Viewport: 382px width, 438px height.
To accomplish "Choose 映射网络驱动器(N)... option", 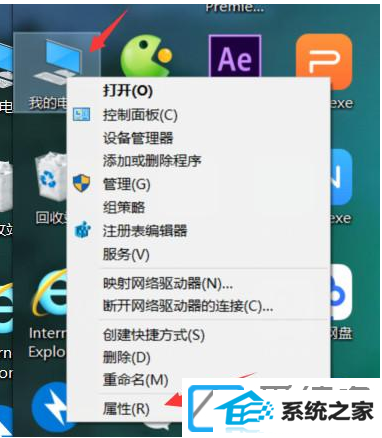I will (168, 284).
